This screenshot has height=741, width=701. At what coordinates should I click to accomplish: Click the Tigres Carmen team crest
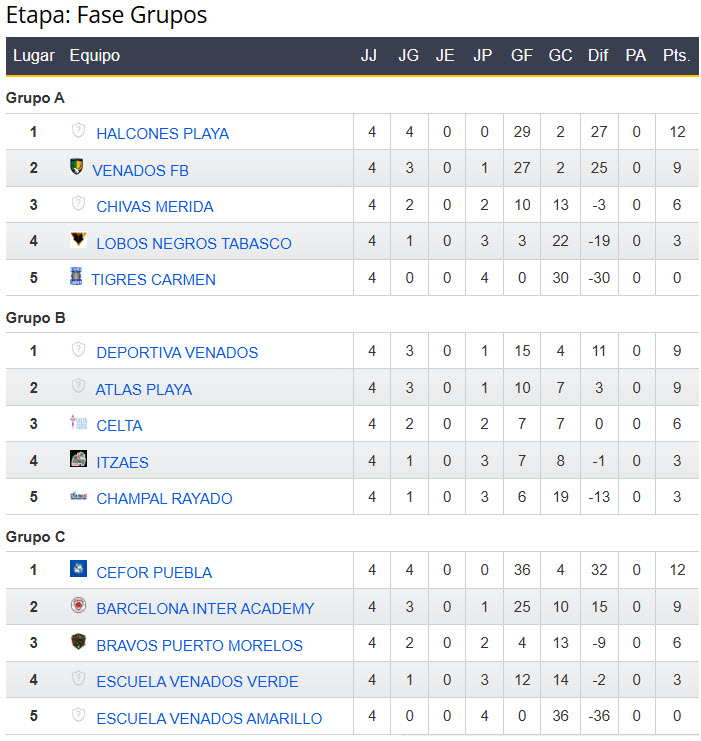click(x=76, y=276)
